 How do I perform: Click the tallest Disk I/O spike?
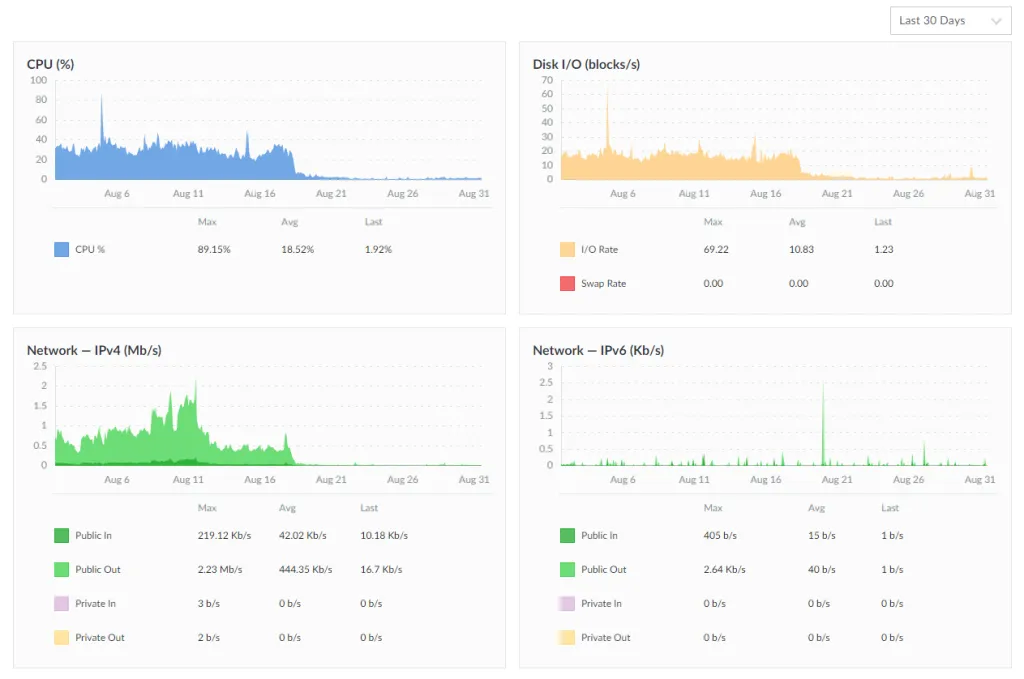pos(607,93)
